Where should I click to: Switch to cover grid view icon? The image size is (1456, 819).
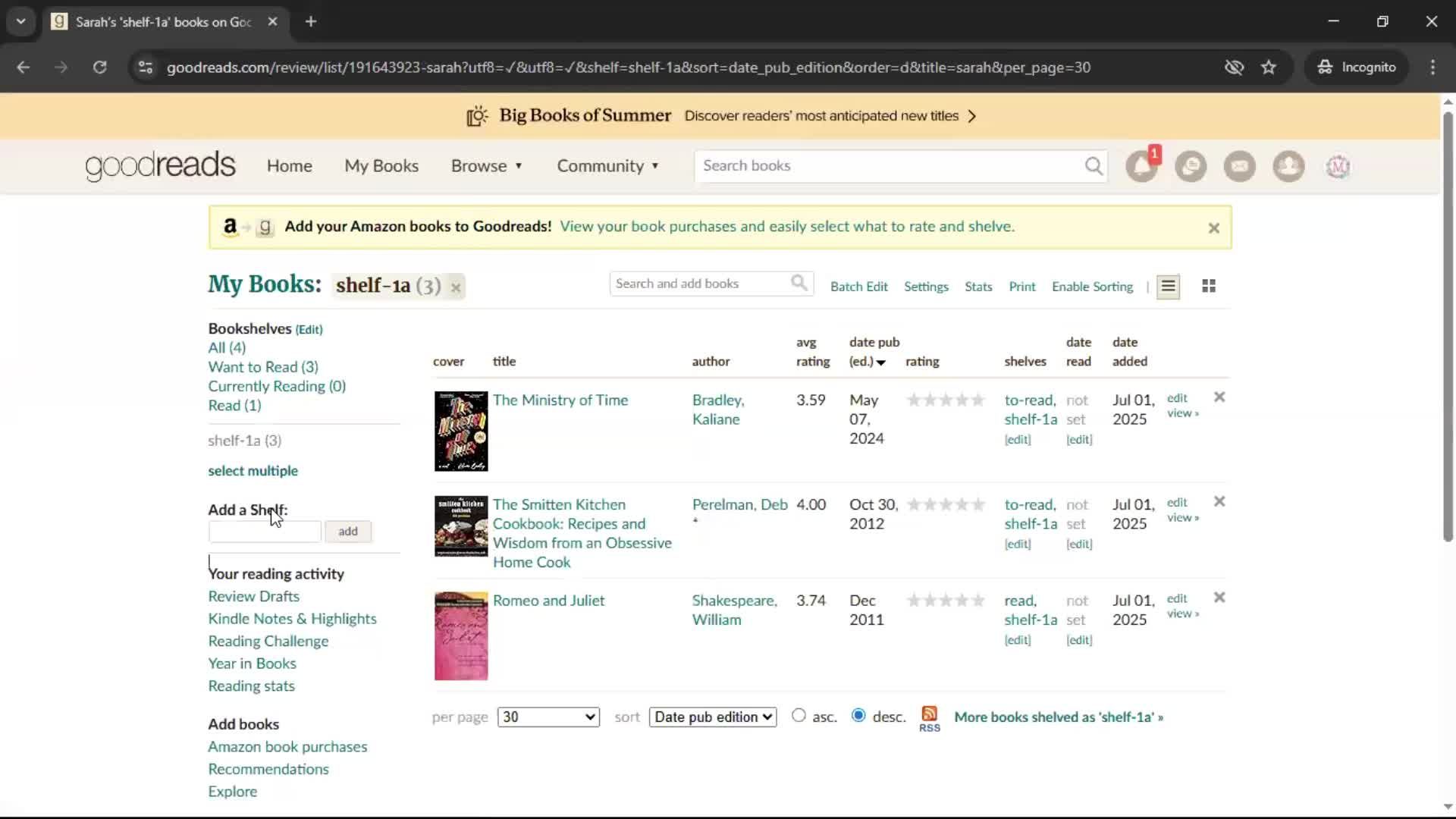tap(1209, 286)
